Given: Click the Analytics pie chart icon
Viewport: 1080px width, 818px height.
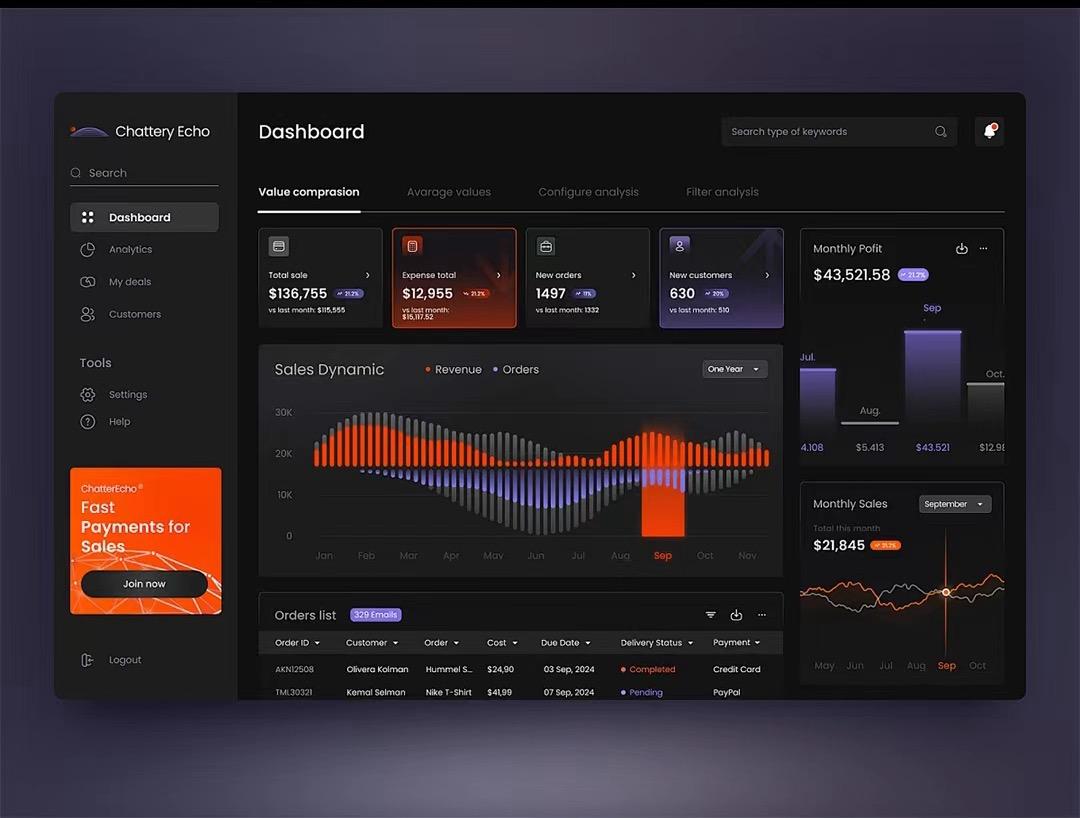Looking at the screenshot, I should click(x=87, y=249).
